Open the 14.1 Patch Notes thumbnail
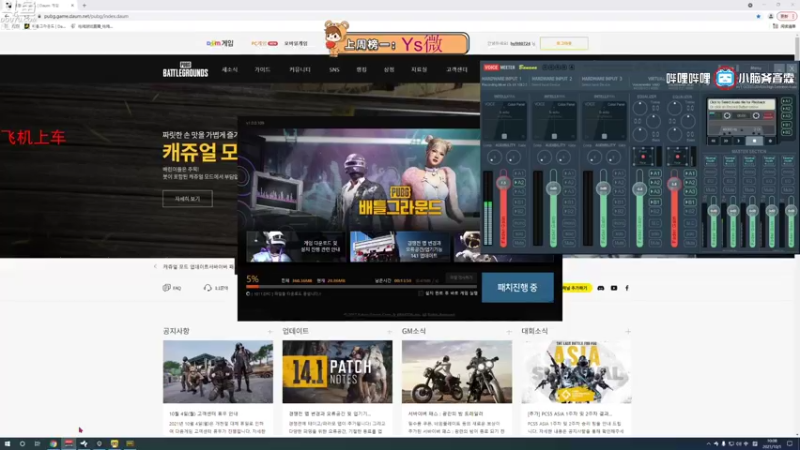 [x=337, y=372]
